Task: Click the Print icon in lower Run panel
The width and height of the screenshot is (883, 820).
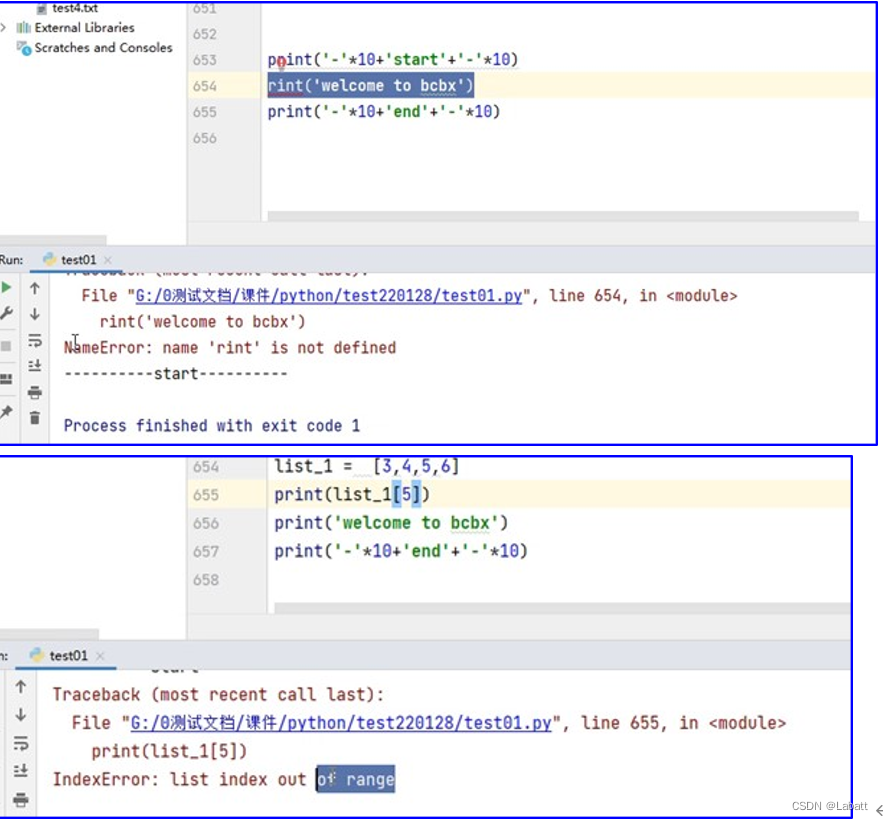Action: 21,799
